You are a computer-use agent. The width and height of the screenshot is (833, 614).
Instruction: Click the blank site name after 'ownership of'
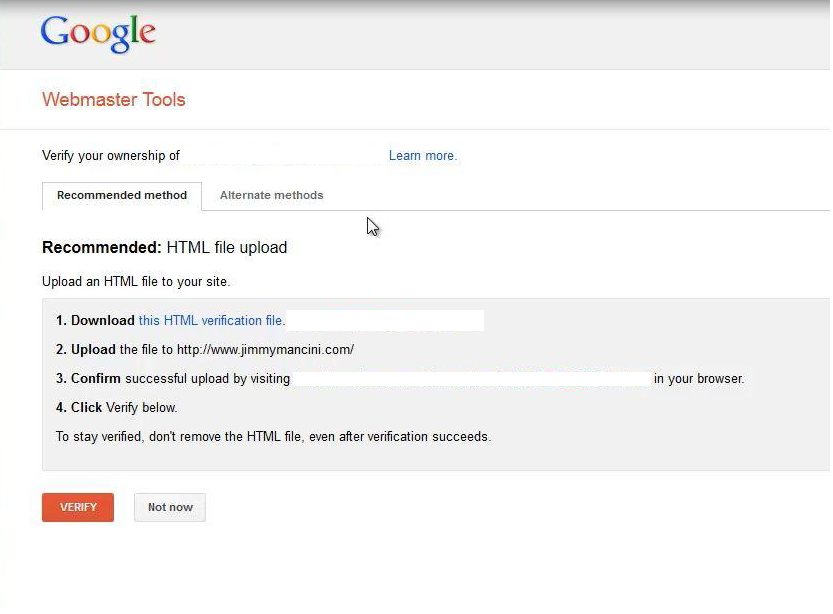[284, 156]
